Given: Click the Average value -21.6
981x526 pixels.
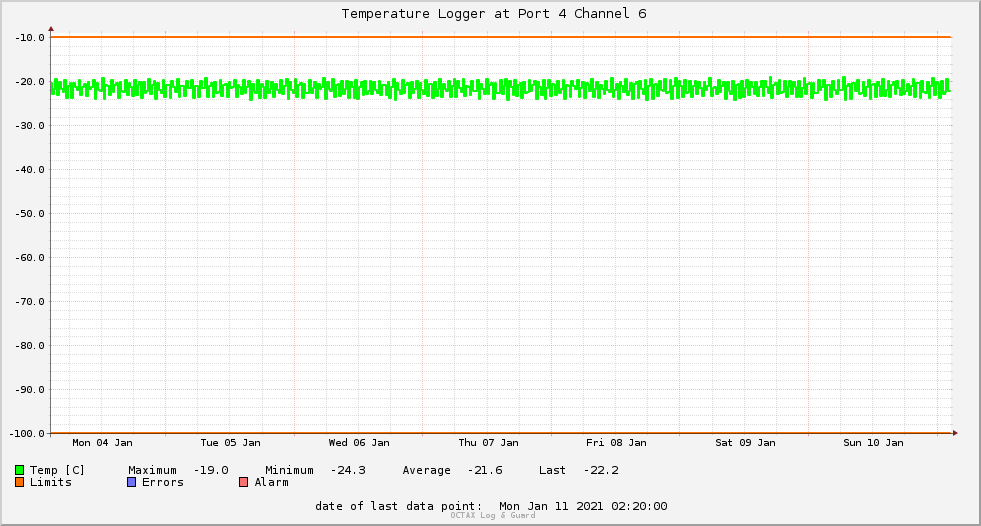Looking at the screenshot, I should 485,470.
